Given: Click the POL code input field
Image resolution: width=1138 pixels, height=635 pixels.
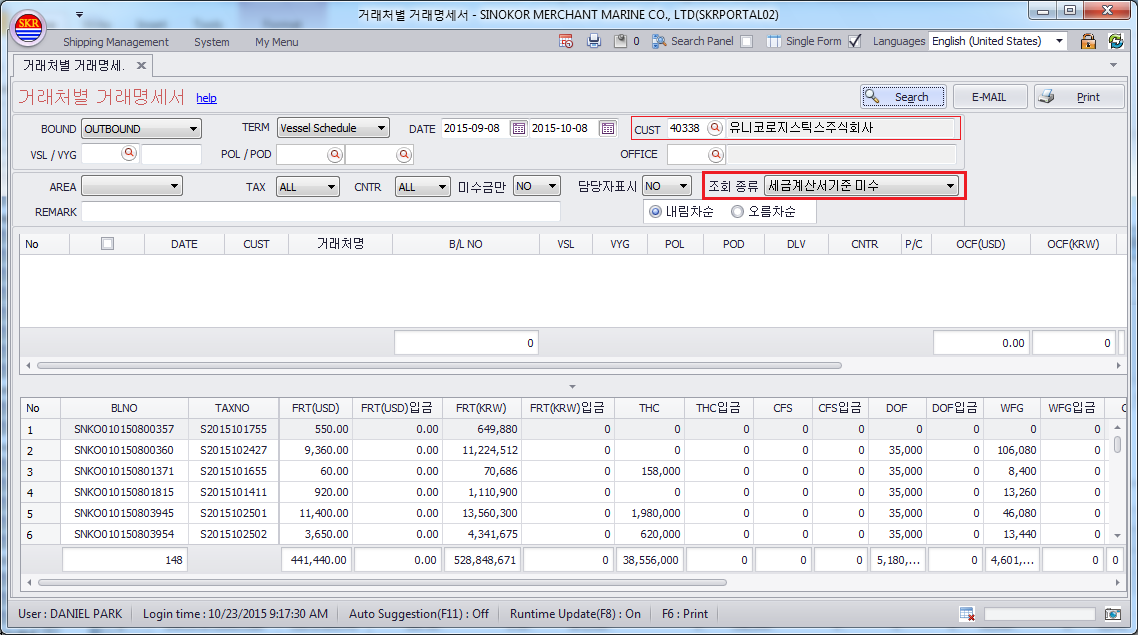Looking at the screenshot, I should [301, 155].
